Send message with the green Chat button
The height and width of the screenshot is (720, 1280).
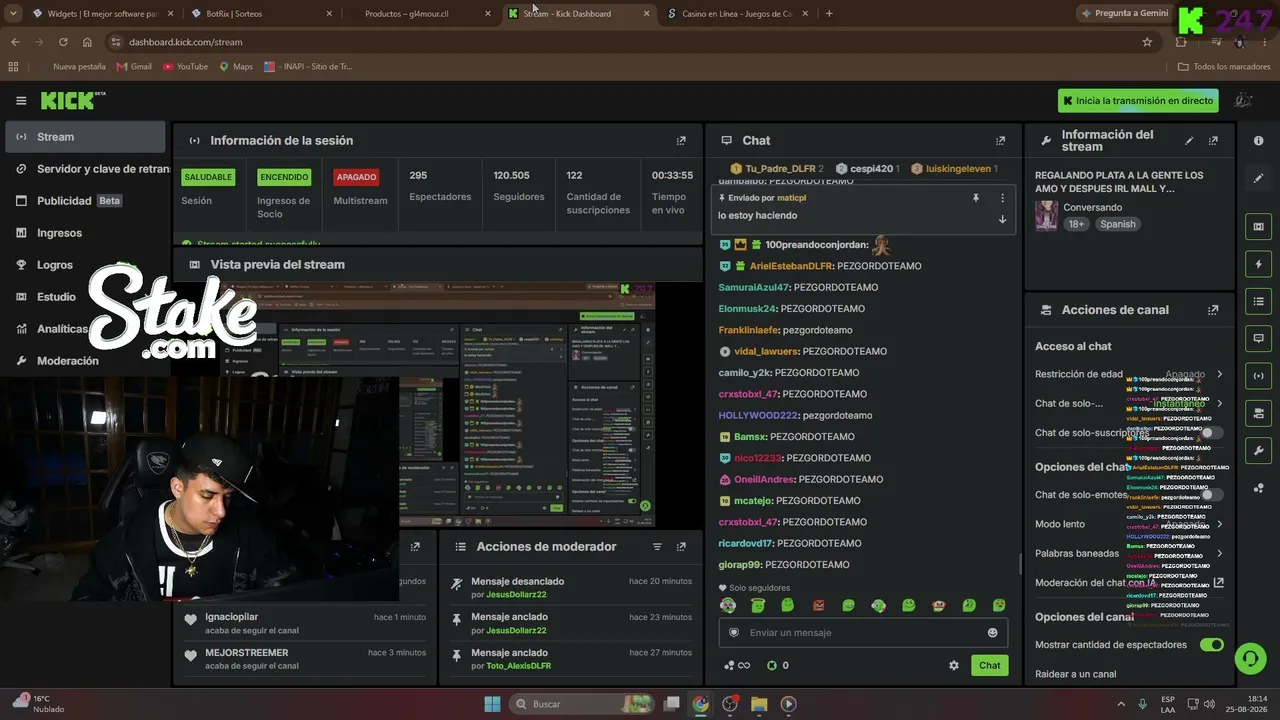coord(989,665)
